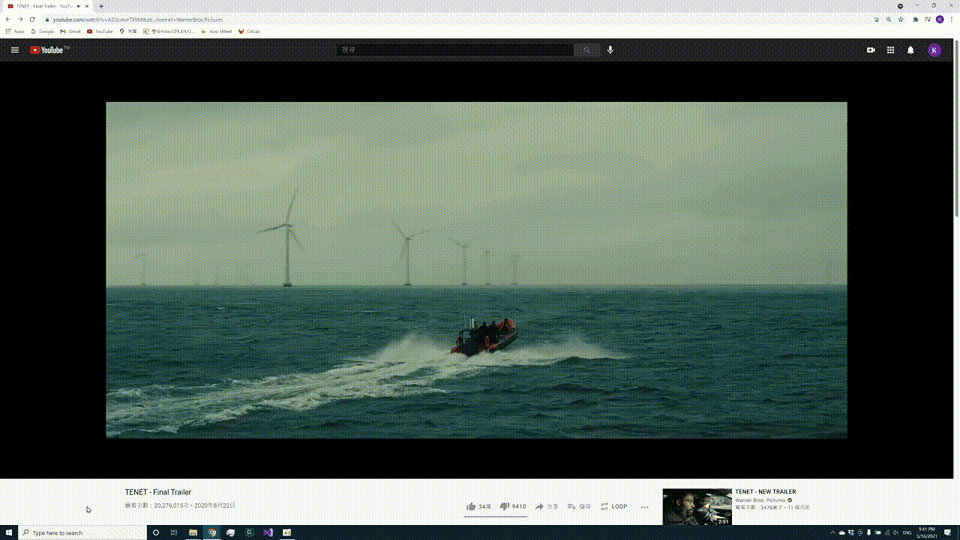
Task: Open the Chrome profile avatar
Action: click(940, 20)
